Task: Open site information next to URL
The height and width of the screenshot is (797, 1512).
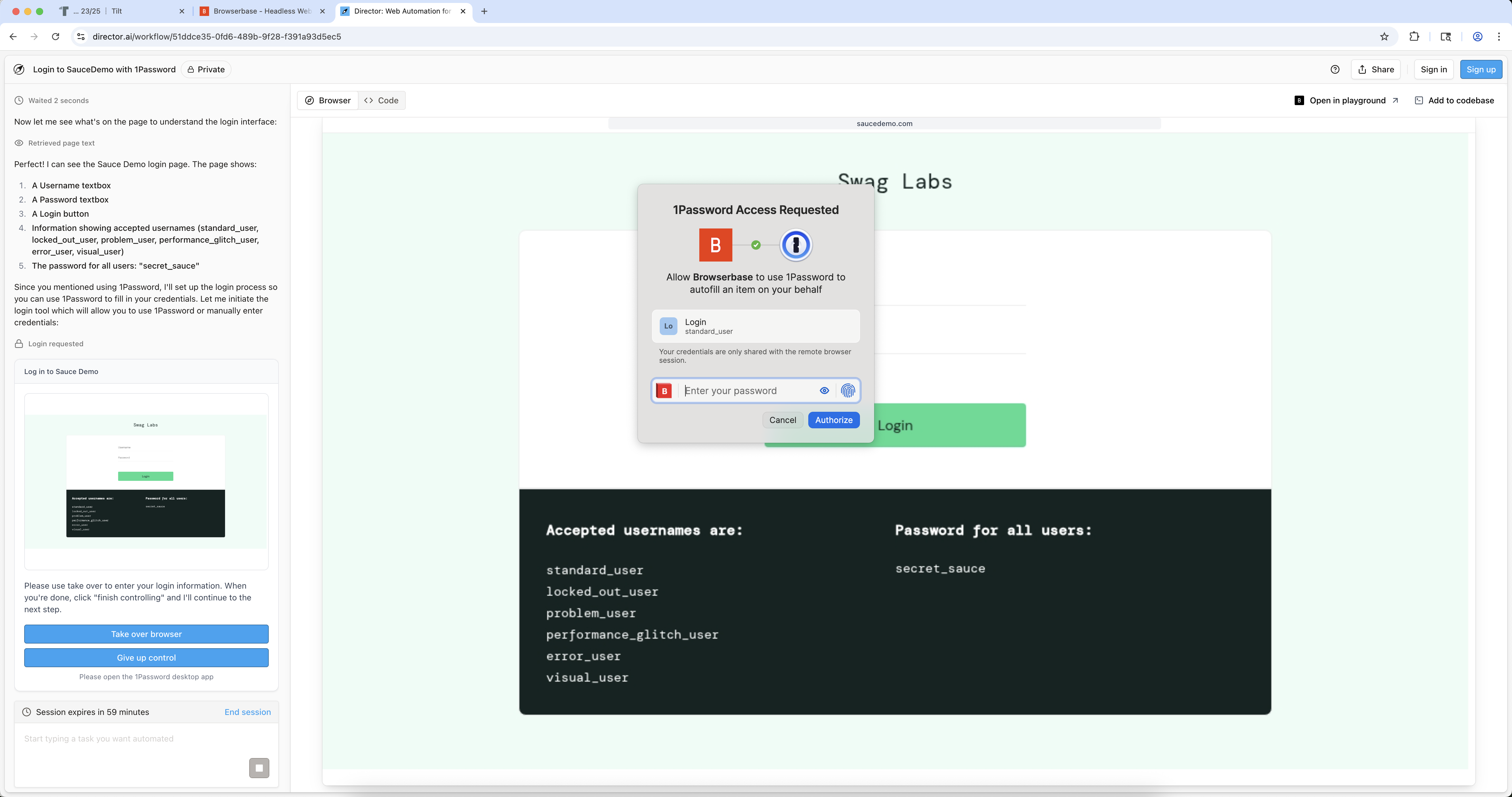Action: click(81, 36)
